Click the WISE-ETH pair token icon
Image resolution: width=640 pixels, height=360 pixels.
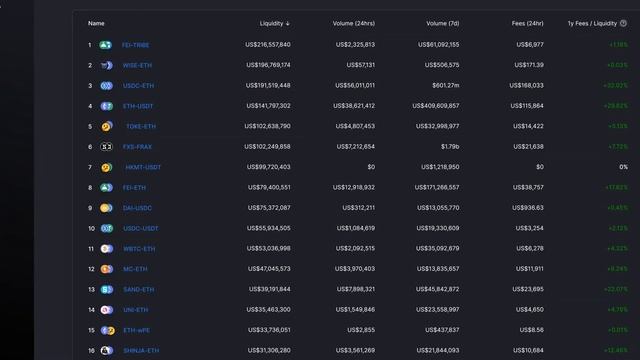point(107,65)
